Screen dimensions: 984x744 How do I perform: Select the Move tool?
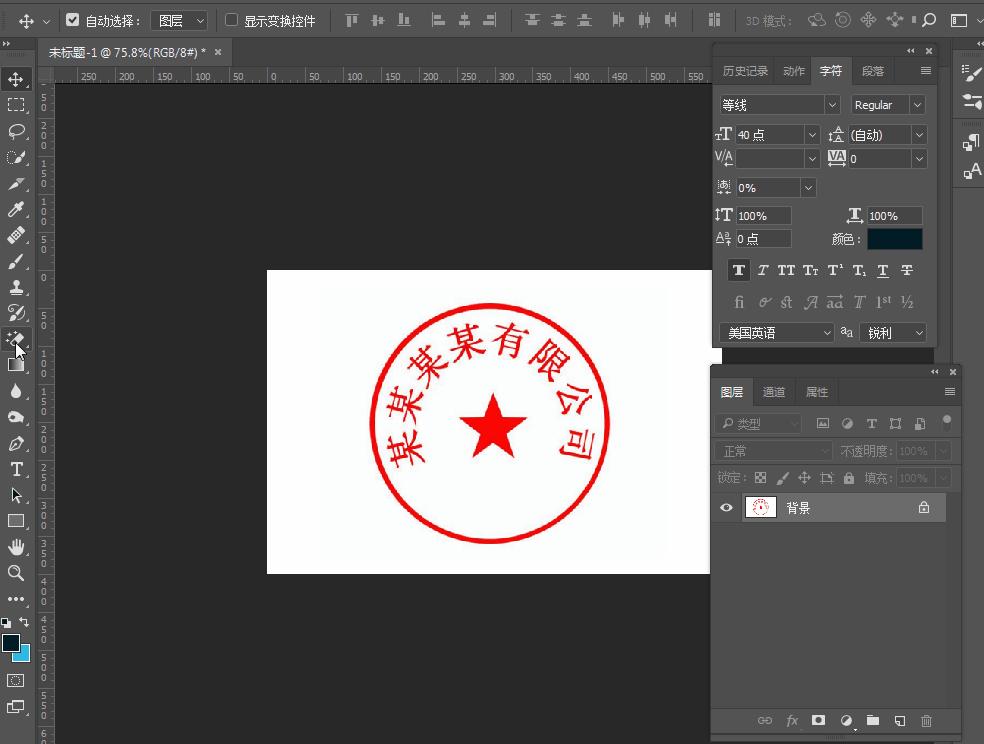point(16,79)
